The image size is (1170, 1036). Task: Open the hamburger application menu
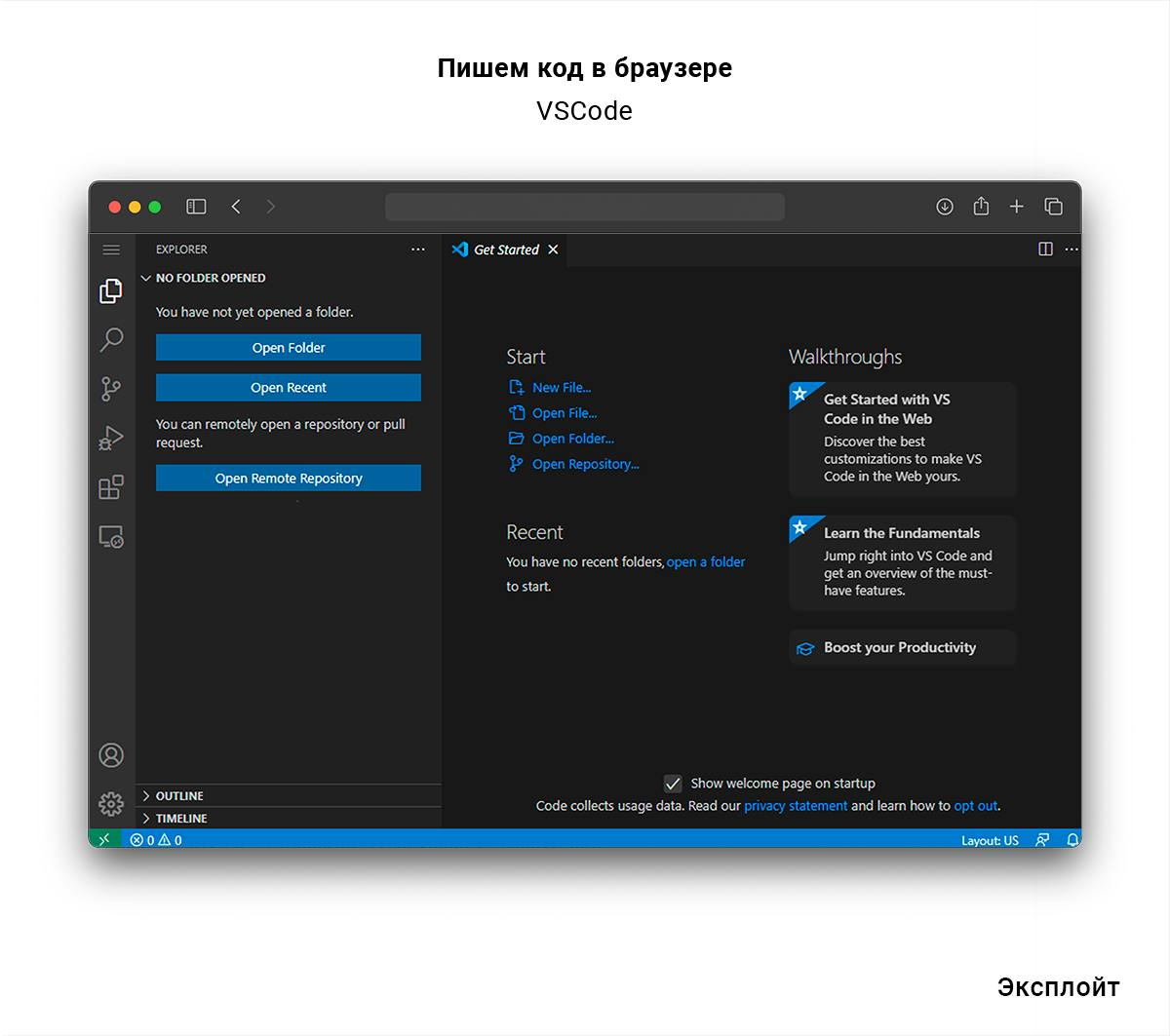pos(111,249)
